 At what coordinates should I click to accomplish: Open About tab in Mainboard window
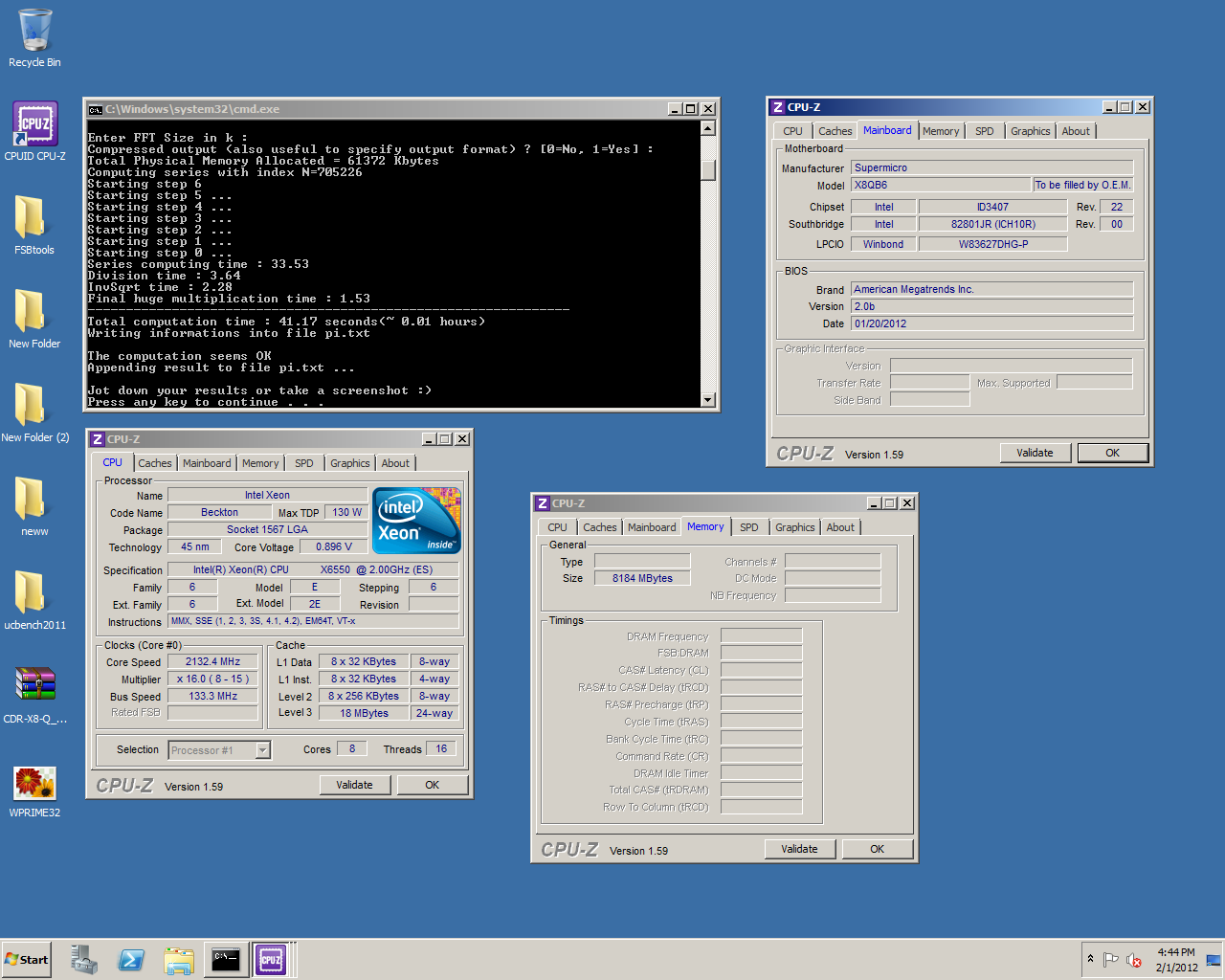pos(1076,131)
